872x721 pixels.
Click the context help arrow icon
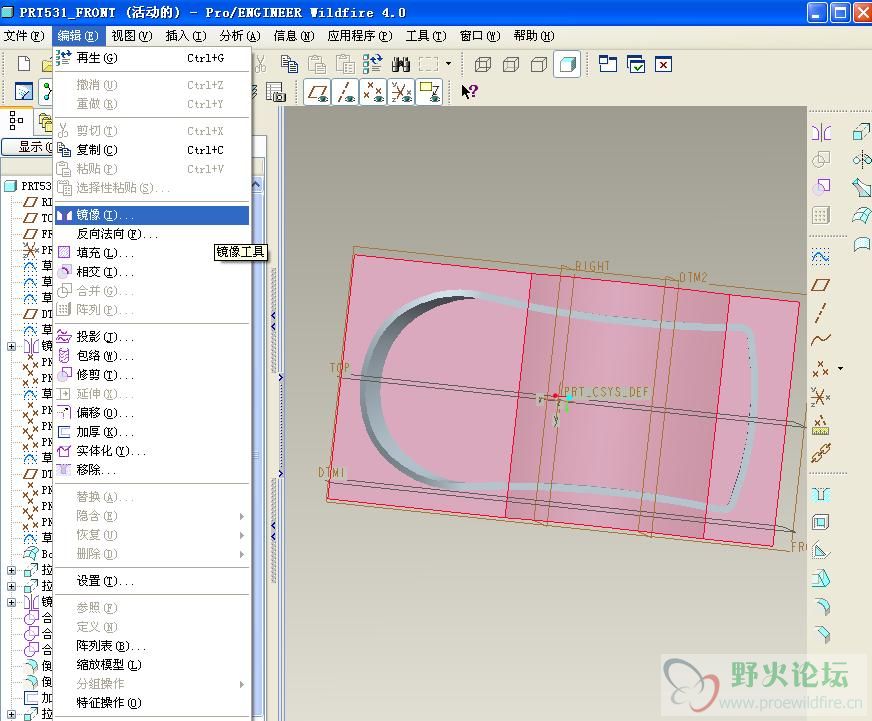469,91
